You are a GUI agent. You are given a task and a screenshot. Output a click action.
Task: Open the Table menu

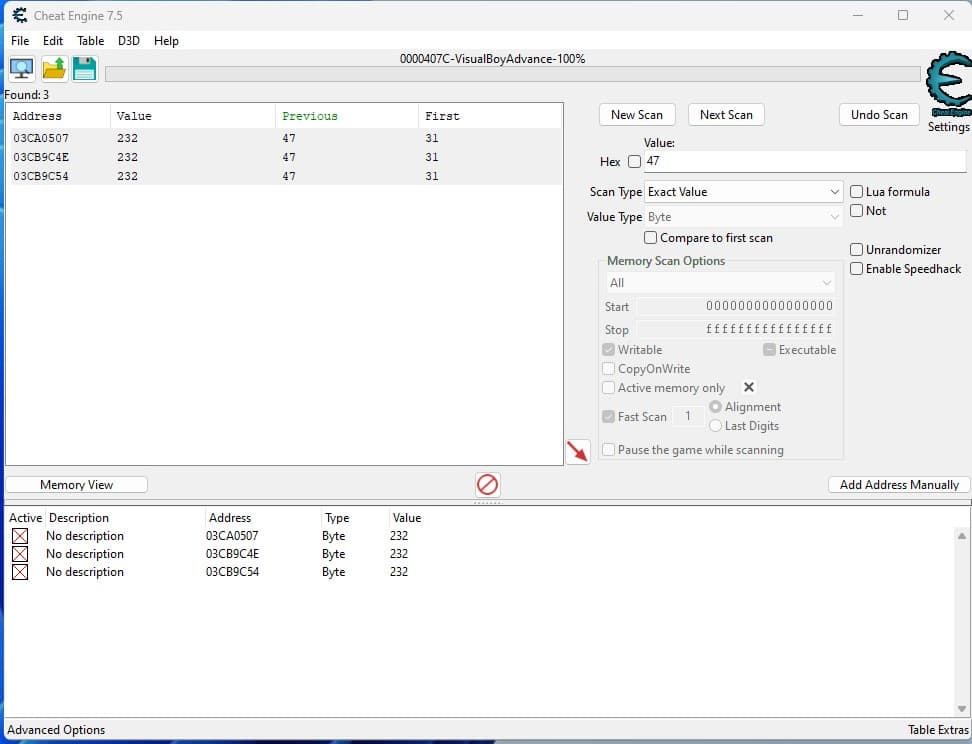point(90,41)
